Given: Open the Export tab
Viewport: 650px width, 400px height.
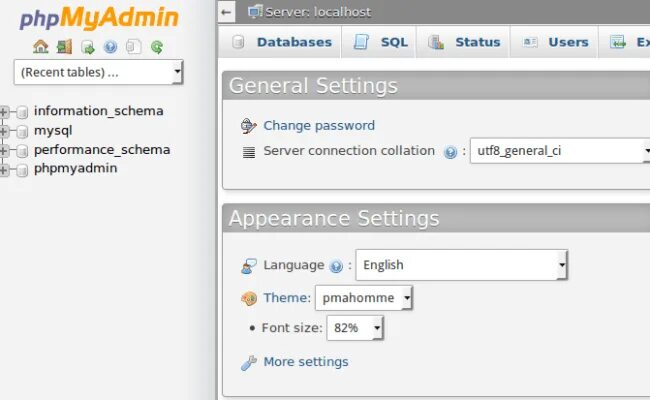Looking at the screenshot, I should tap(625, 42).
